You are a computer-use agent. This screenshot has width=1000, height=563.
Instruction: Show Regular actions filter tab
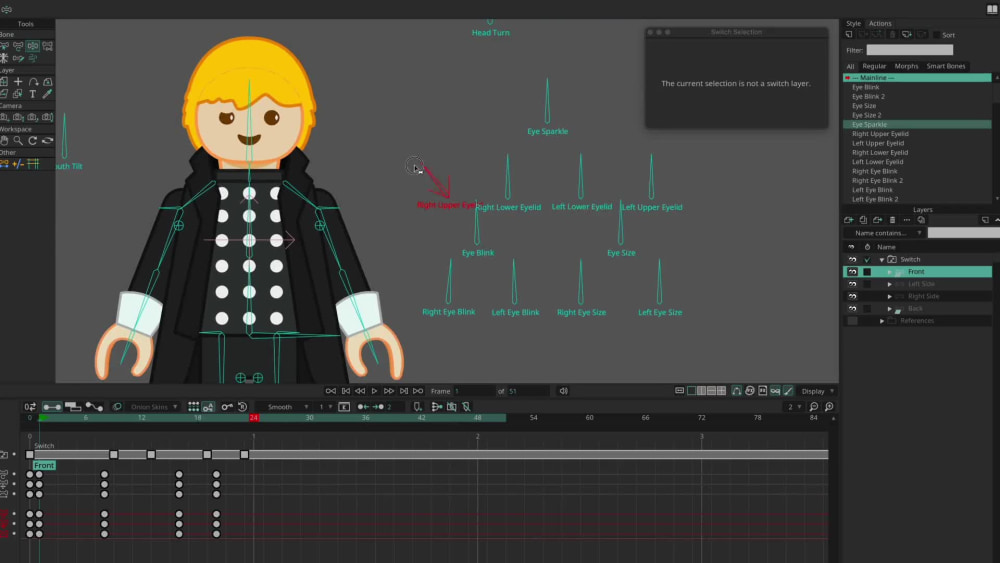coord(874,66)
